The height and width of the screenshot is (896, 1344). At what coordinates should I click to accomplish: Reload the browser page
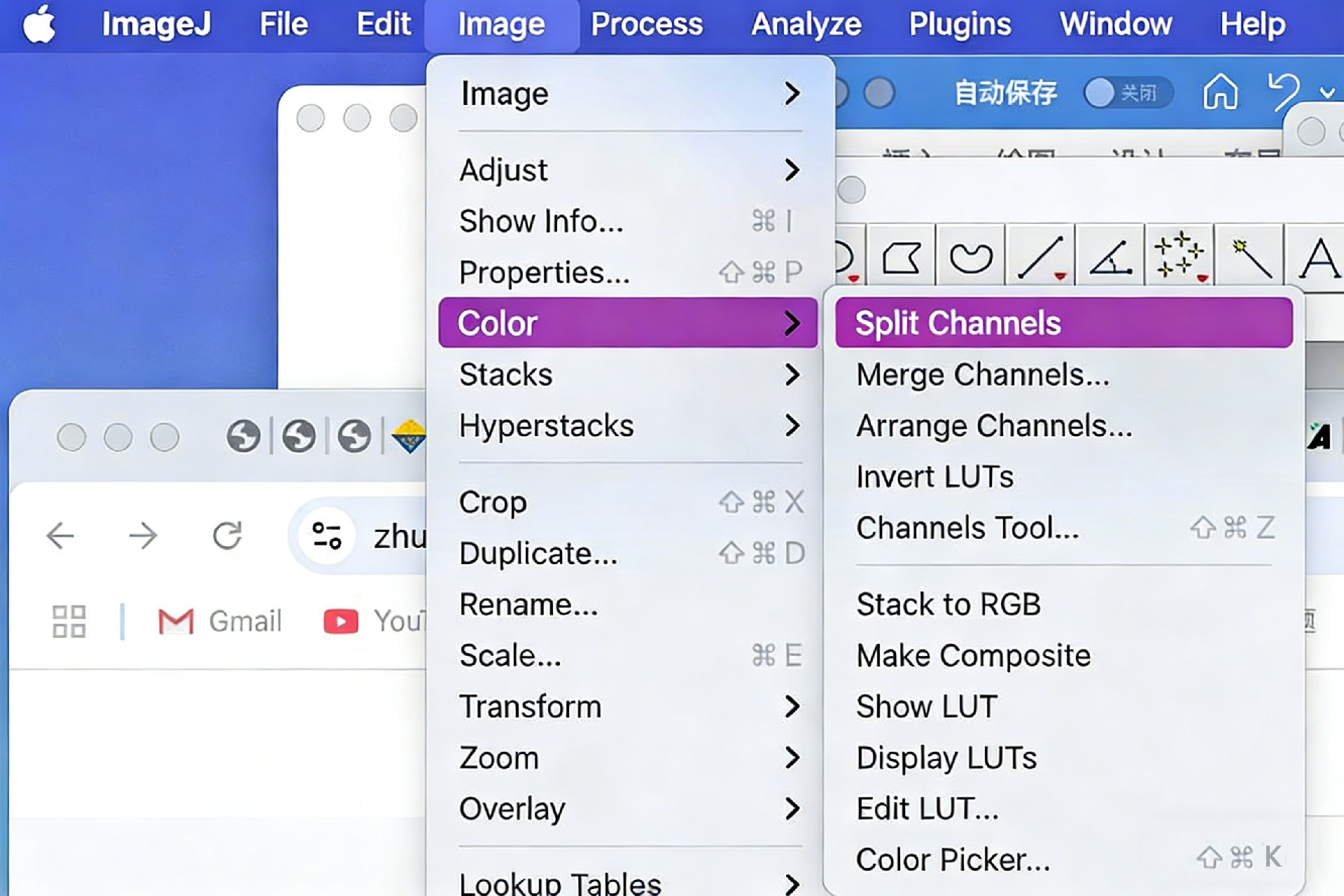227,536
